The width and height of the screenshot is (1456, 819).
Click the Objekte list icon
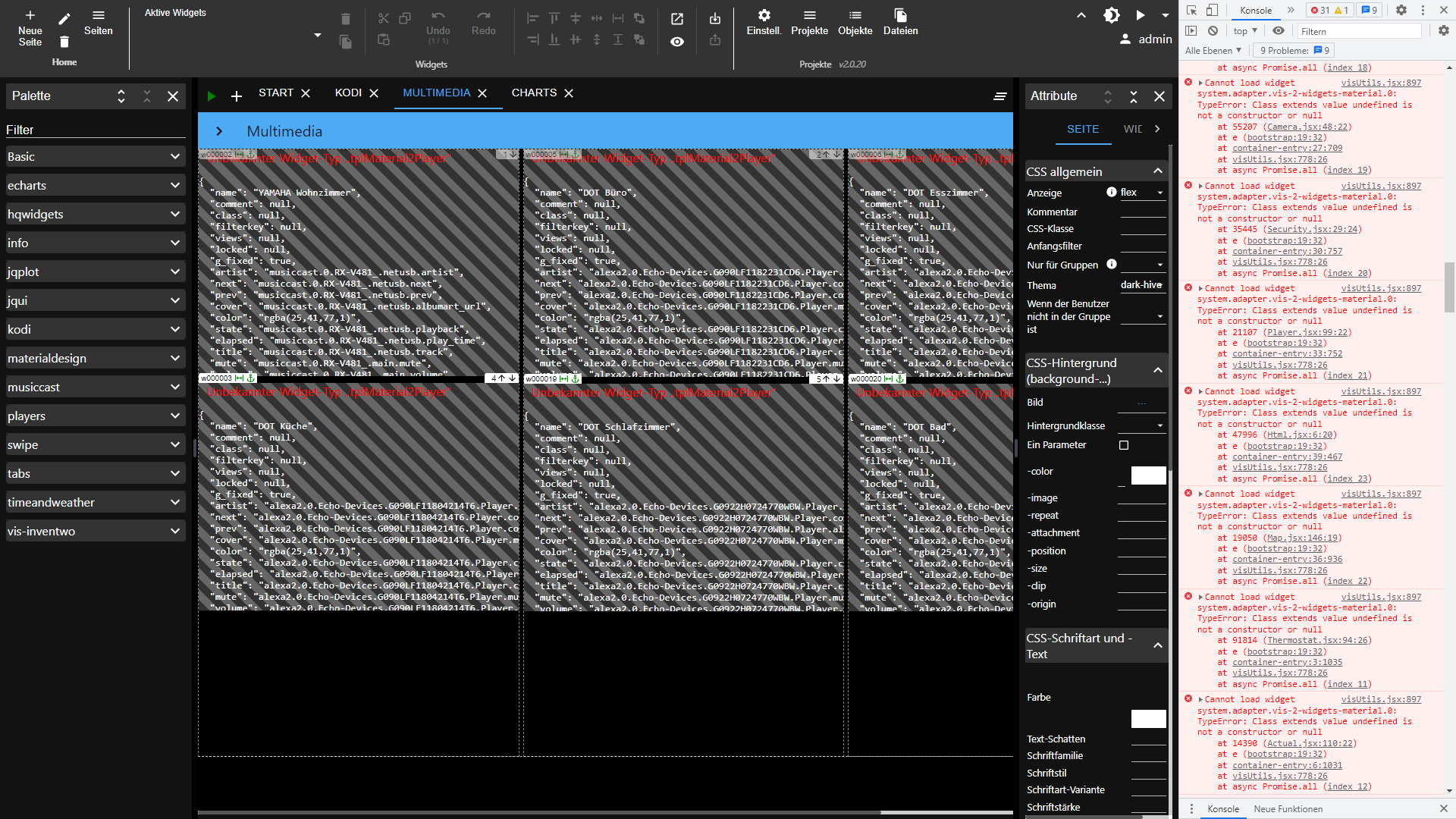(x=855, y=15)
